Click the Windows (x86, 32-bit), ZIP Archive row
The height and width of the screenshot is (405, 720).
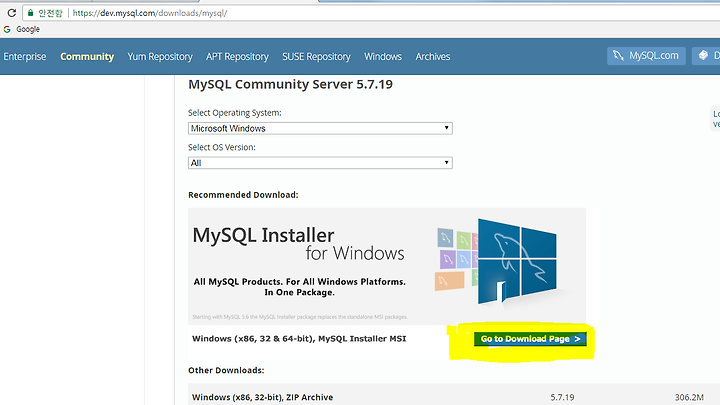point(454,397)
